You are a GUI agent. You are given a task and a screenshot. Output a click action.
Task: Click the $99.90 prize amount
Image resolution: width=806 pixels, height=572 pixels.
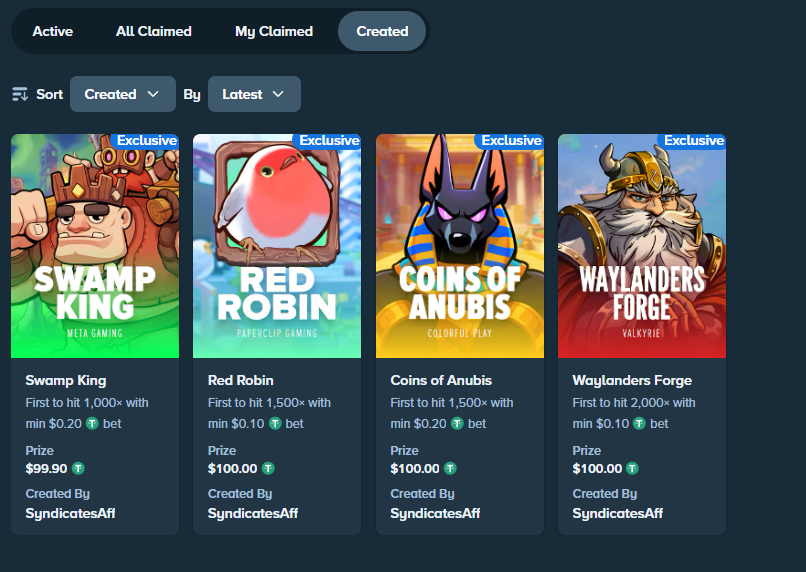(47, 469)
